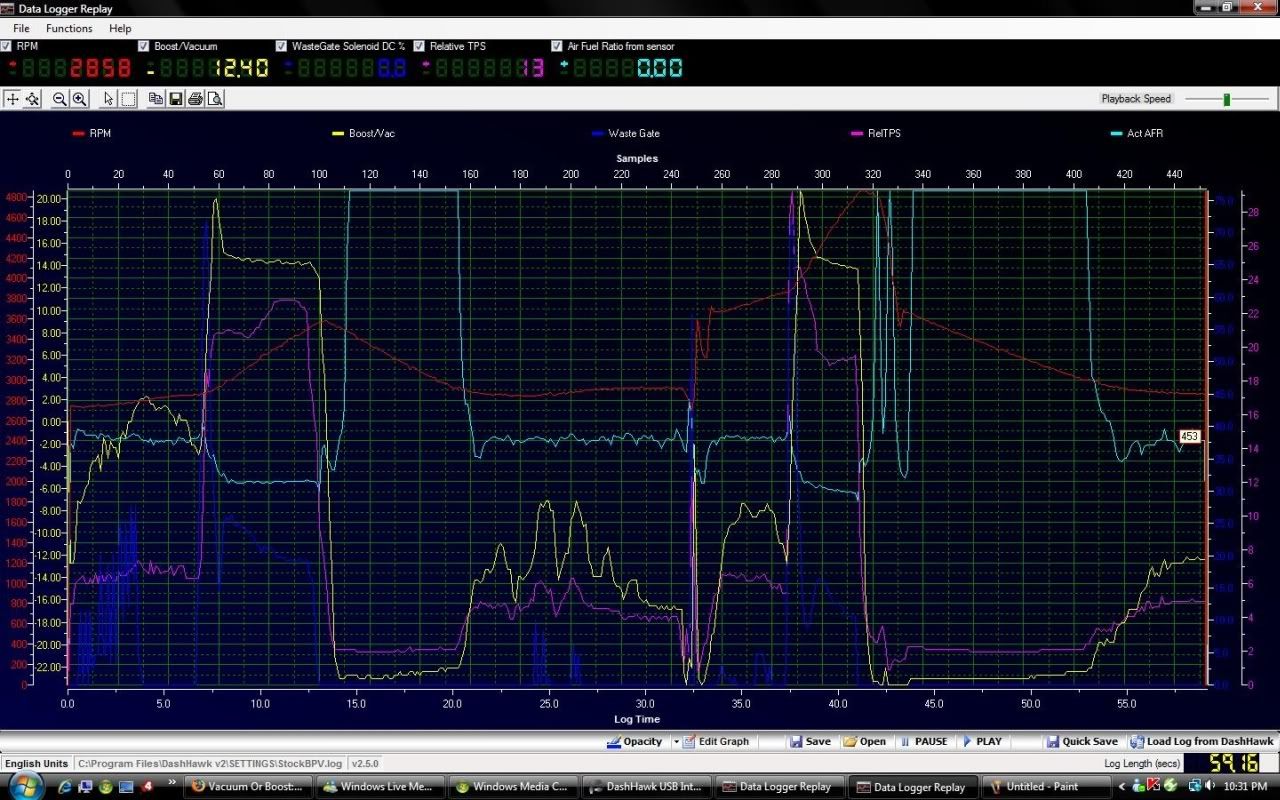Open the Functions menu
Screen dimensions: 1280x800
click(69, 29)
